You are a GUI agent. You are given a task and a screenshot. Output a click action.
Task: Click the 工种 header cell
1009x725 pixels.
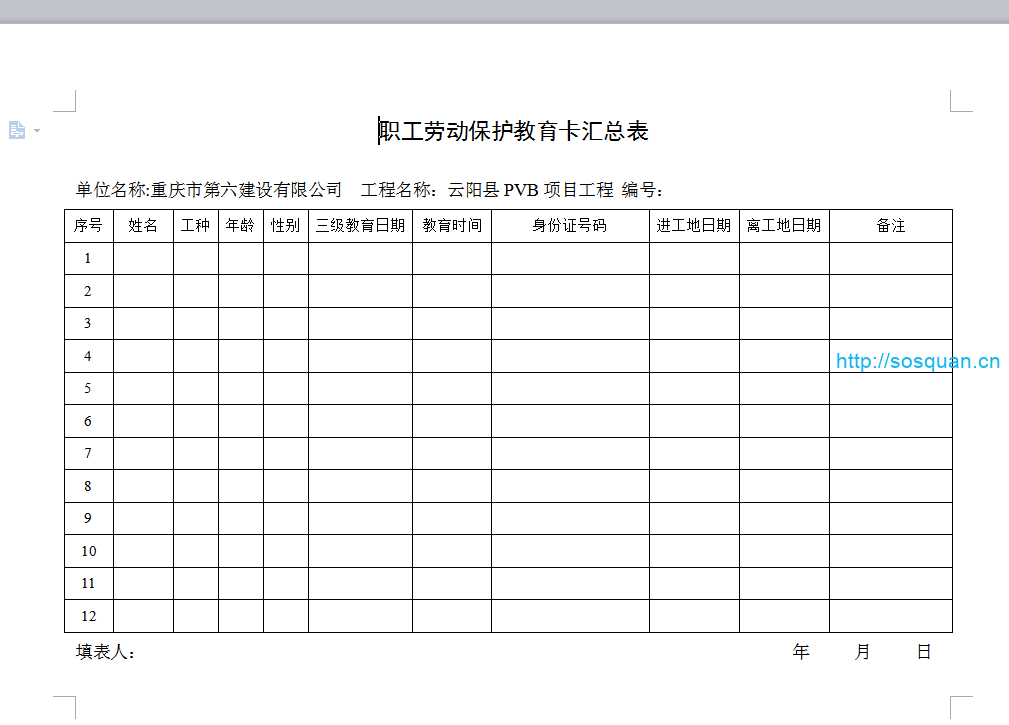pos(195,226)
